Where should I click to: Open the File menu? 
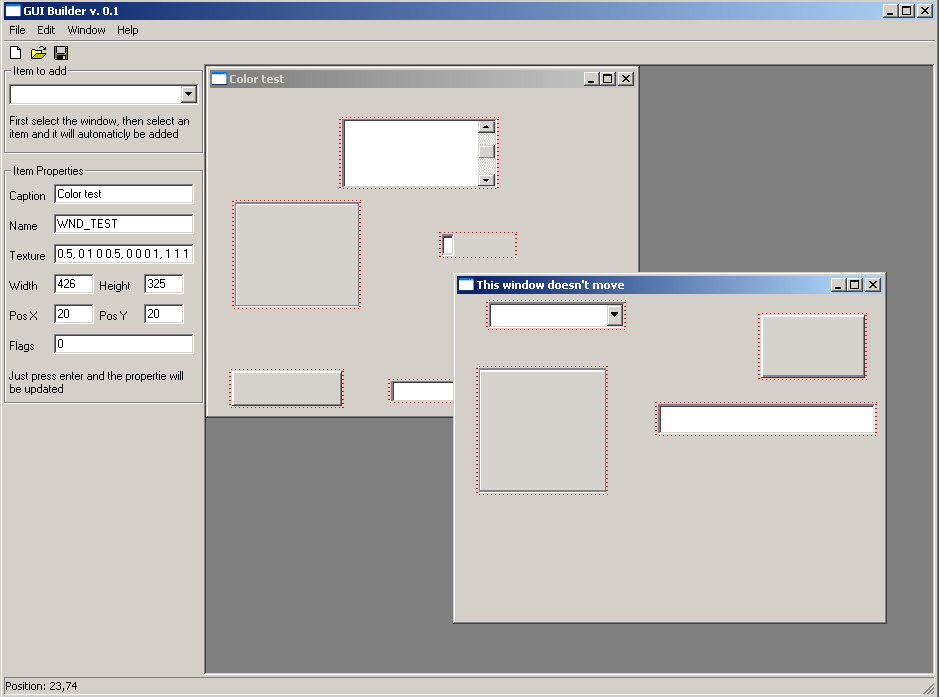click(x=17, y=30)
